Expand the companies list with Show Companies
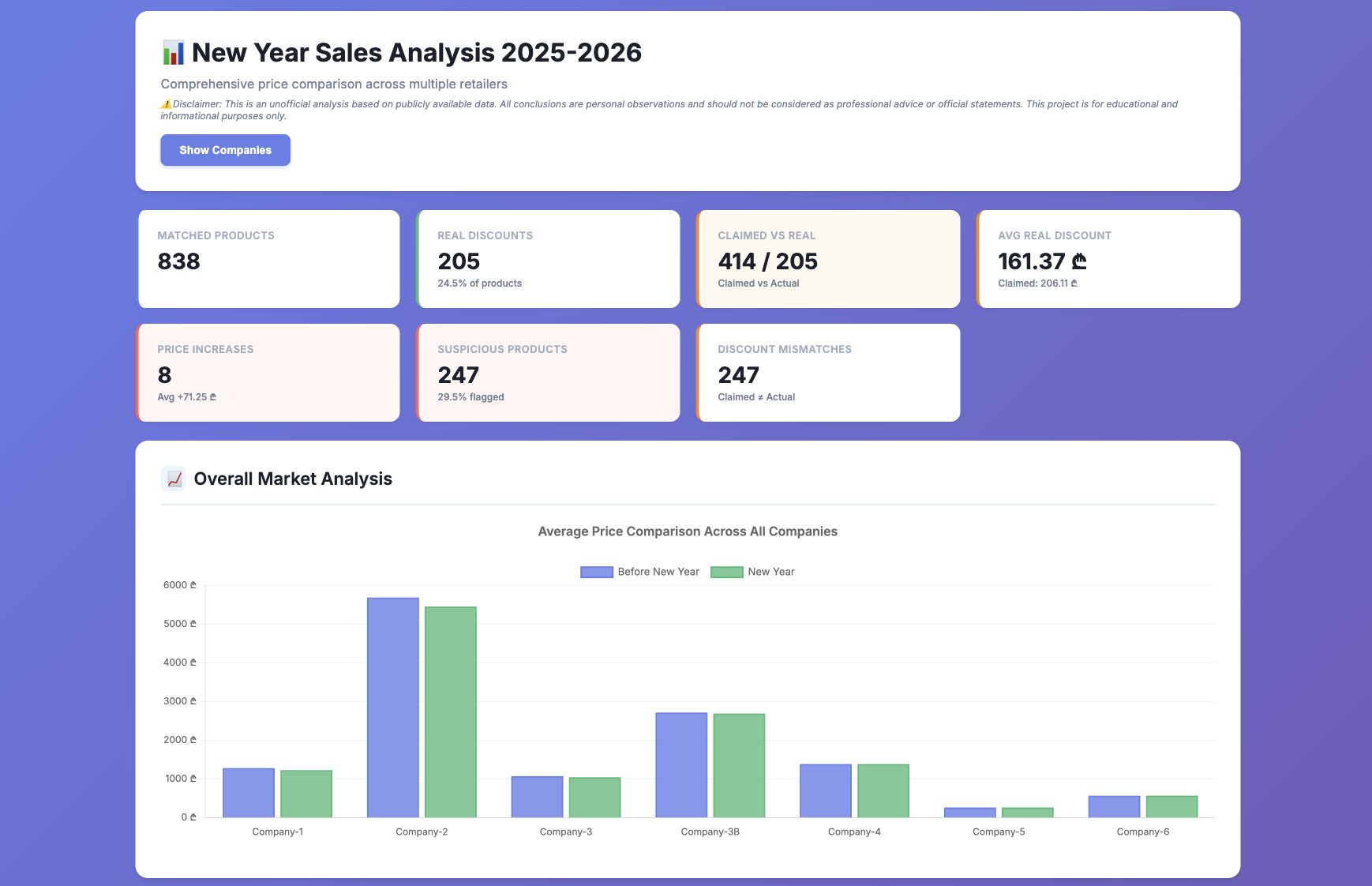 tap(225, 149)
